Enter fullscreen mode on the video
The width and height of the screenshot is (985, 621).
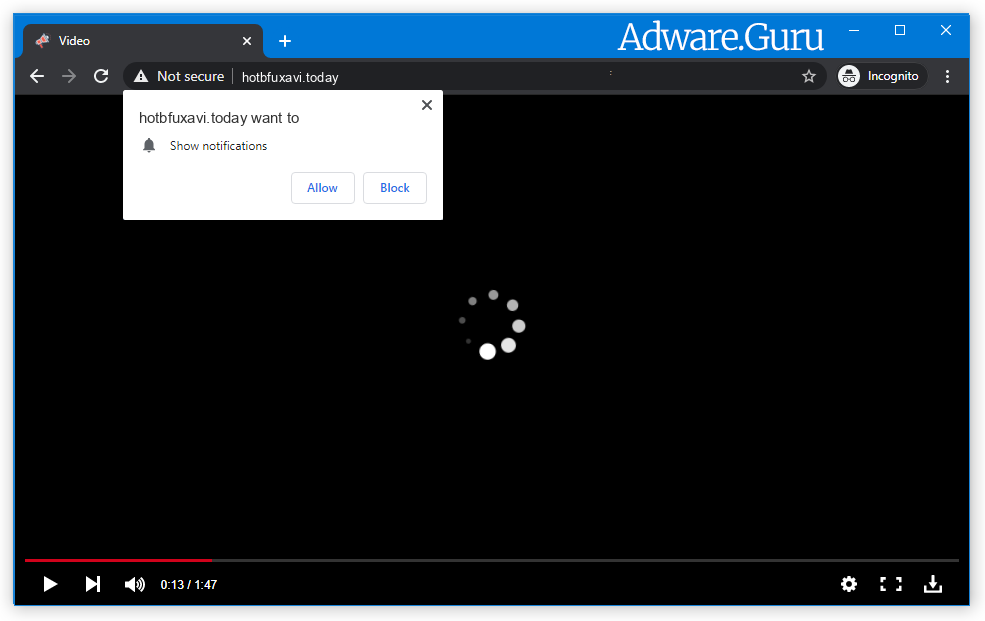point(890,584)
